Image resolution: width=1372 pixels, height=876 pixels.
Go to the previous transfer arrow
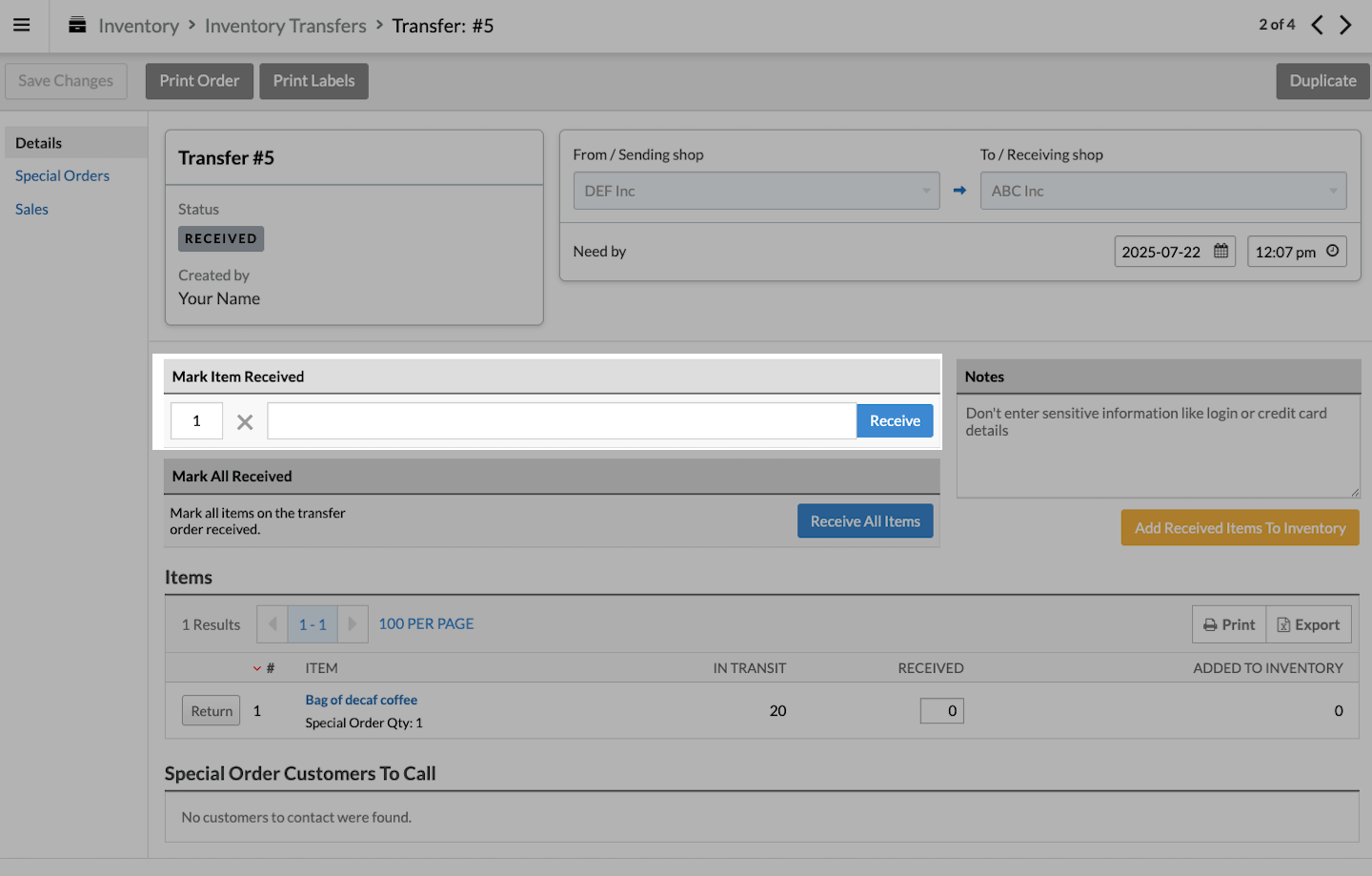pos(1317,25)
